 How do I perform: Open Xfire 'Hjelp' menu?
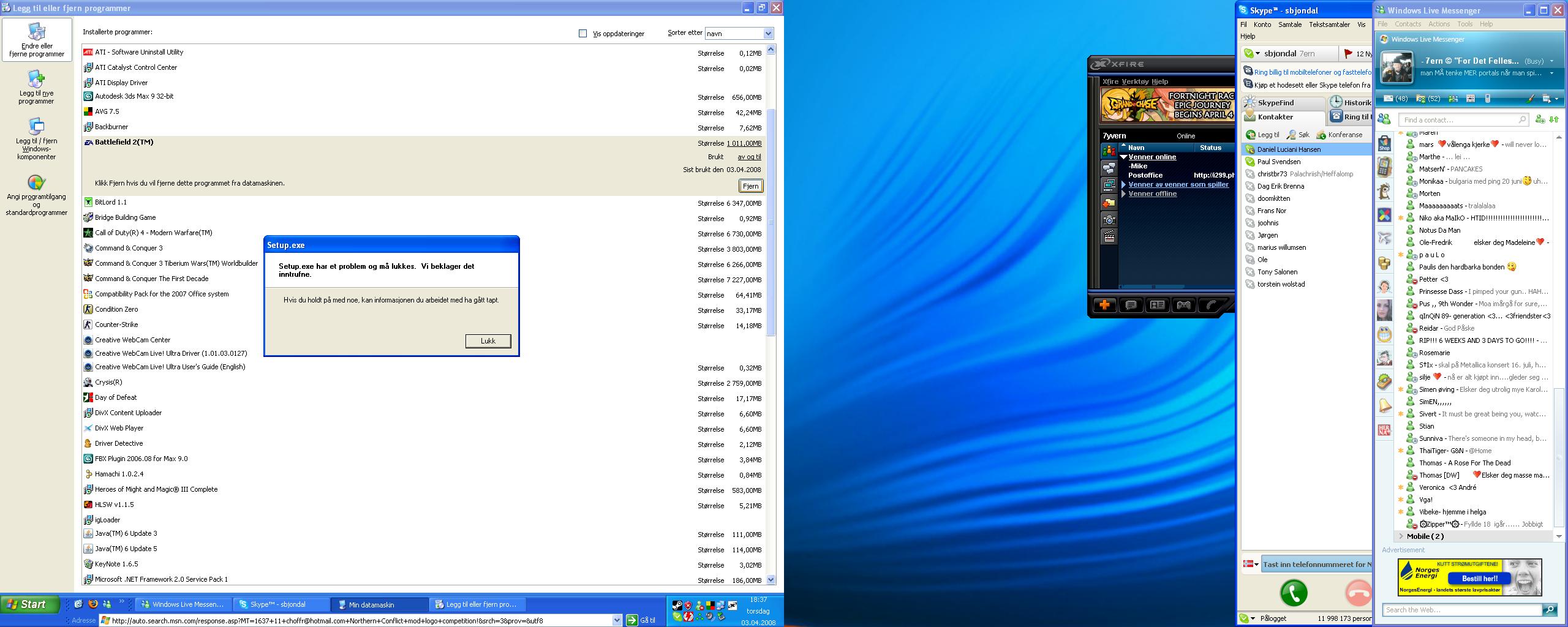[x=1159, y=81]
